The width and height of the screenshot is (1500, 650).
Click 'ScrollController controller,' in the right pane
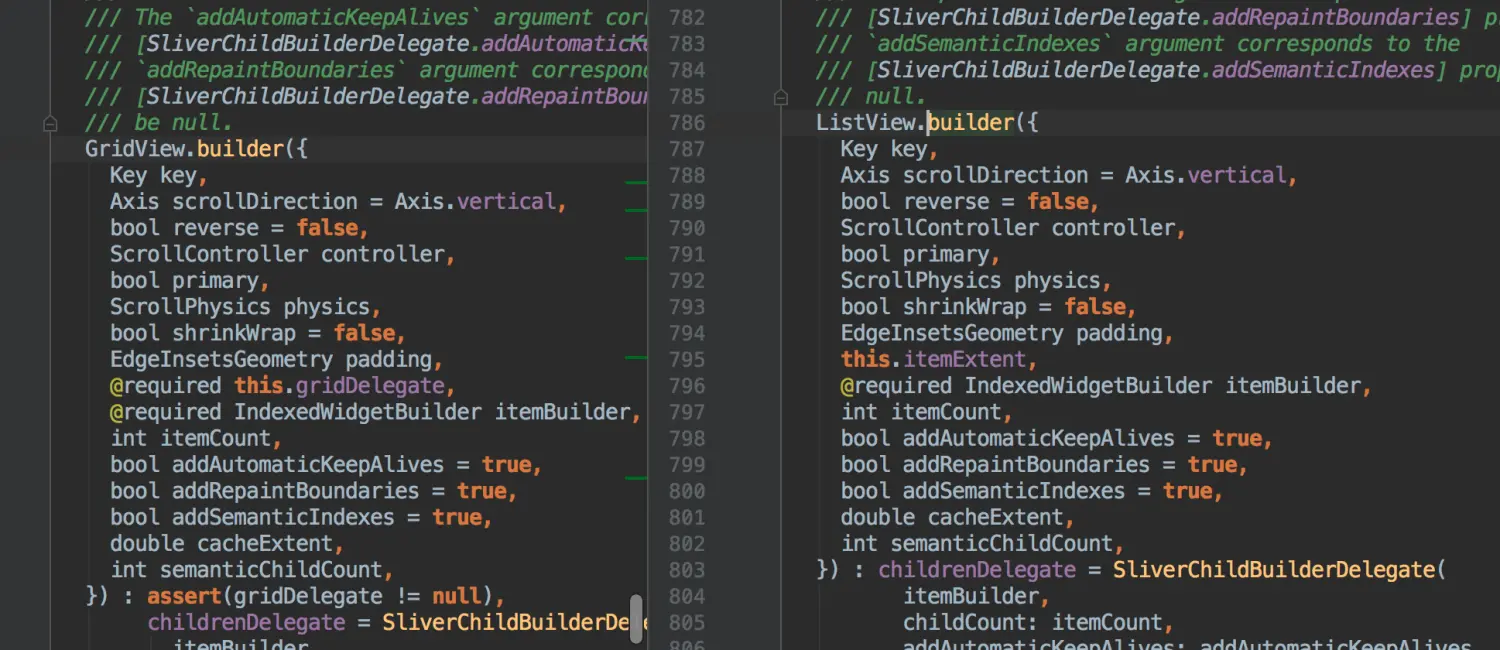point(1014,228)
